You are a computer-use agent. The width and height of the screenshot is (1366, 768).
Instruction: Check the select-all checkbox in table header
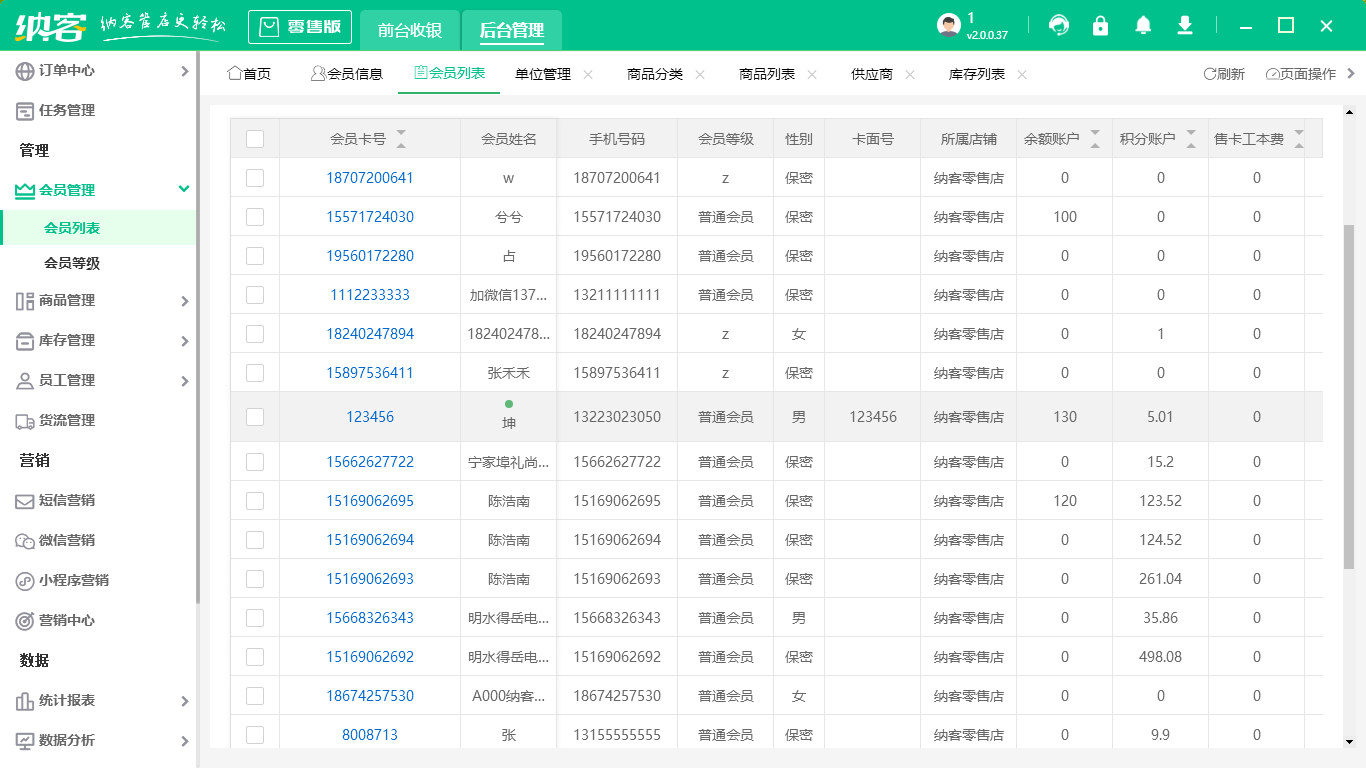254,138
